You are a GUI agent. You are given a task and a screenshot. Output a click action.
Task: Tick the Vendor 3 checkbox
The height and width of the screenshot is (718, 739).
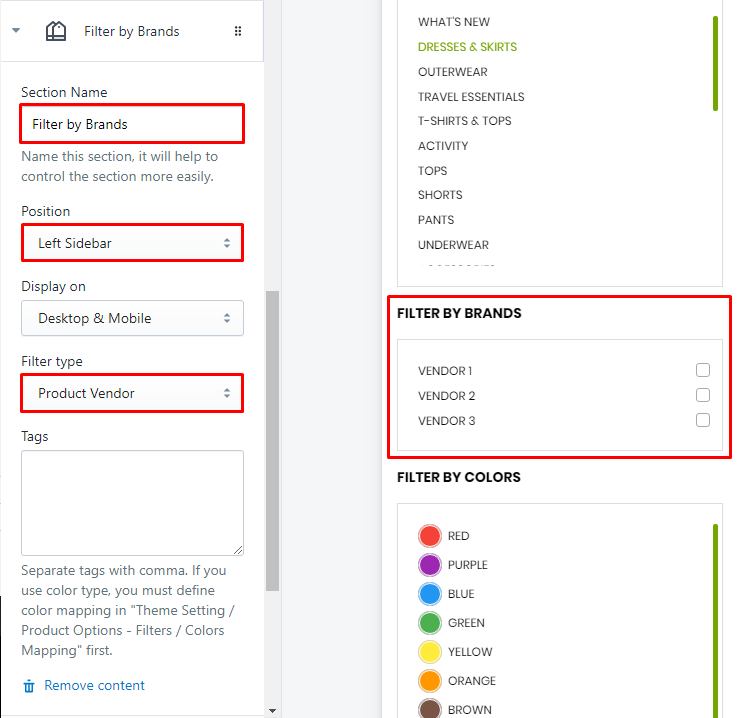(x=703, y=420)
